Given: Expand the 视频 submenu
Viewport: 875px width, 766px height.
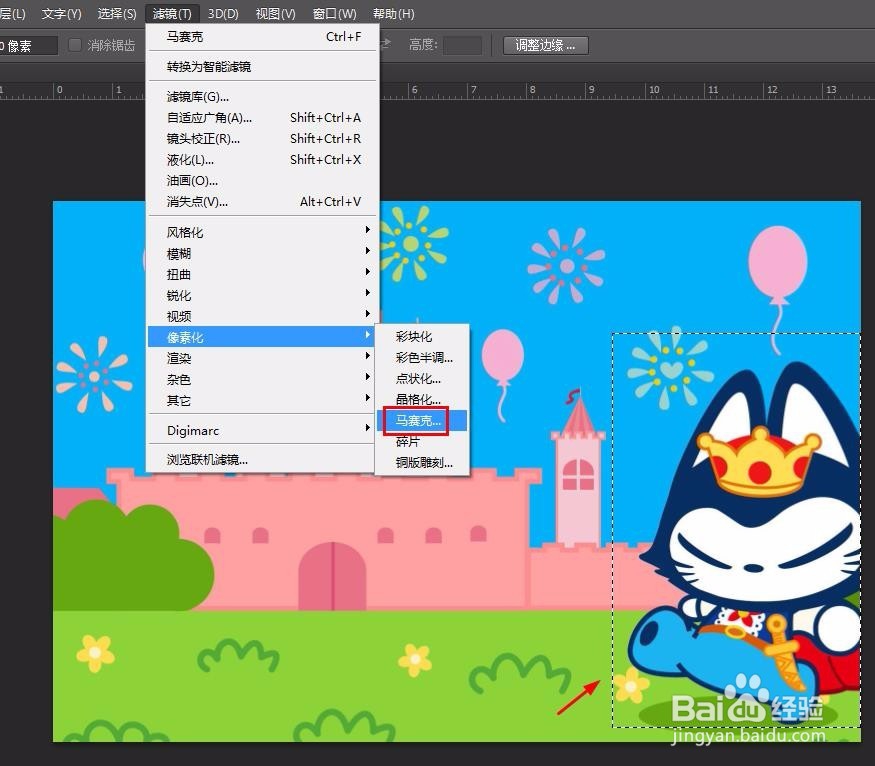Looking at the screenshot, I should click(263, 316).
